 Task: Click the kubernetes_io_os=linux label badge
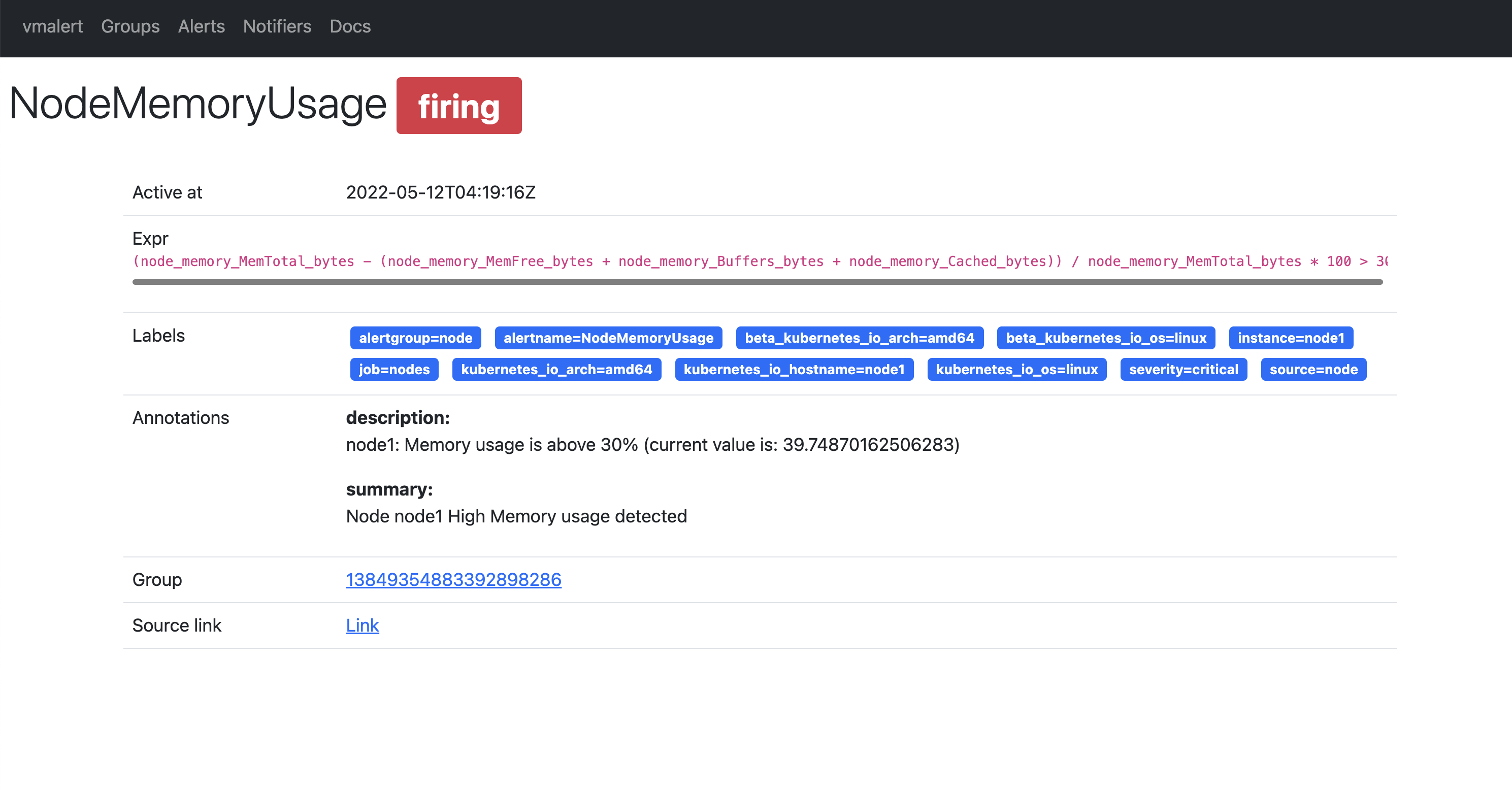tap(1016, 370)
